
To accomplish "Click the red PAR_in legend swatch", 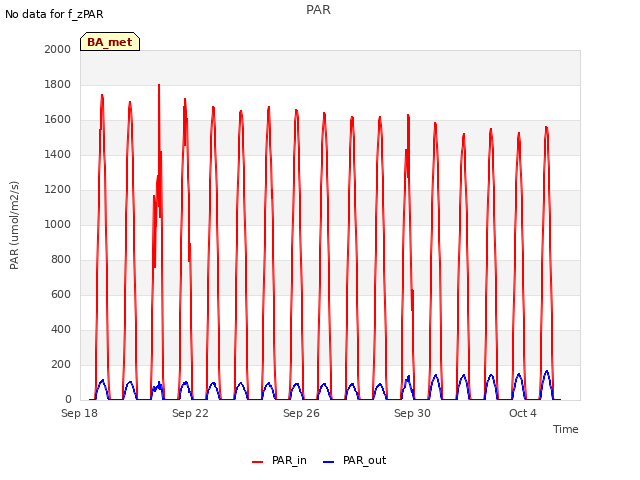I will pyautogui.click(x=258, y=462).
